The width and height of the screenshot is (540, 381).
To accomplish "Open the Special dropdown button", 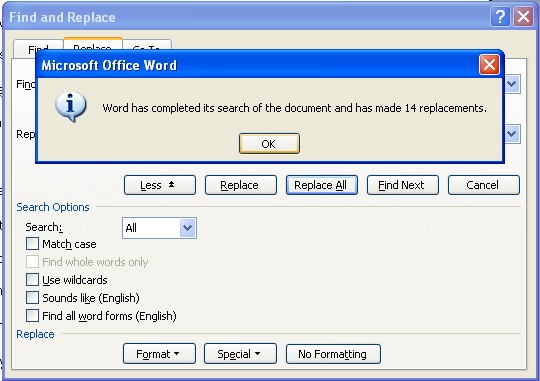I will point(240,353).
